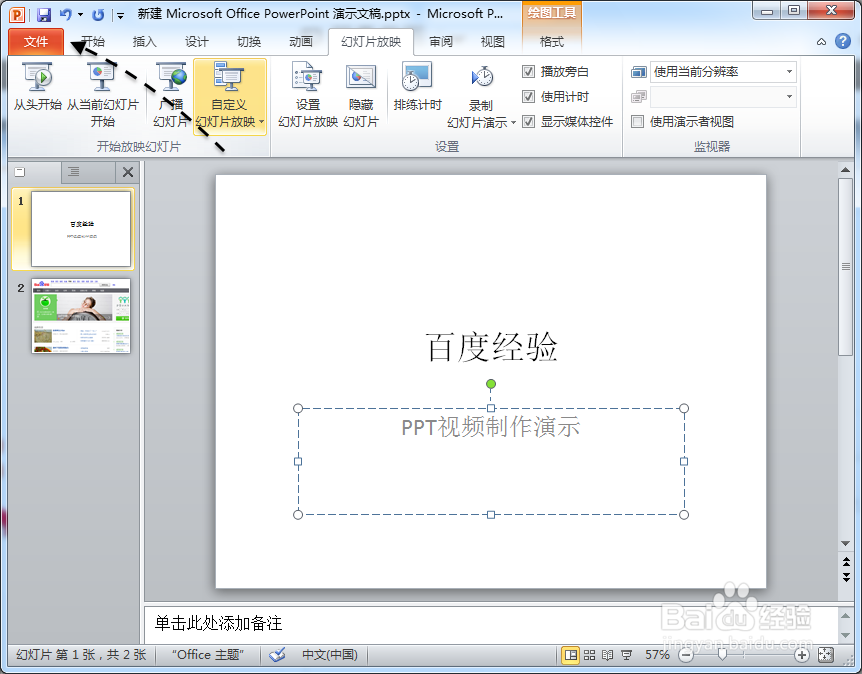Open the Design (设计) tab
This screenshot has width=862, height=674.
point(197,42)
